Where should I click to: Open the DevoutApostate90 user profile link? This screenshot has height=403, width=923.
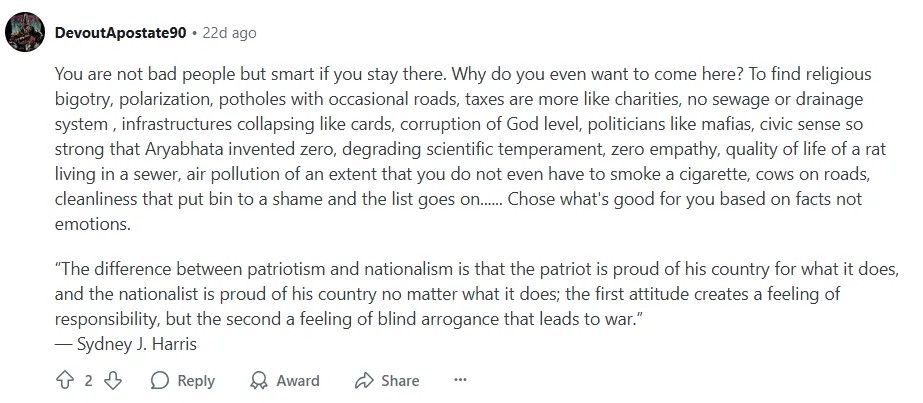coord(120,32)
